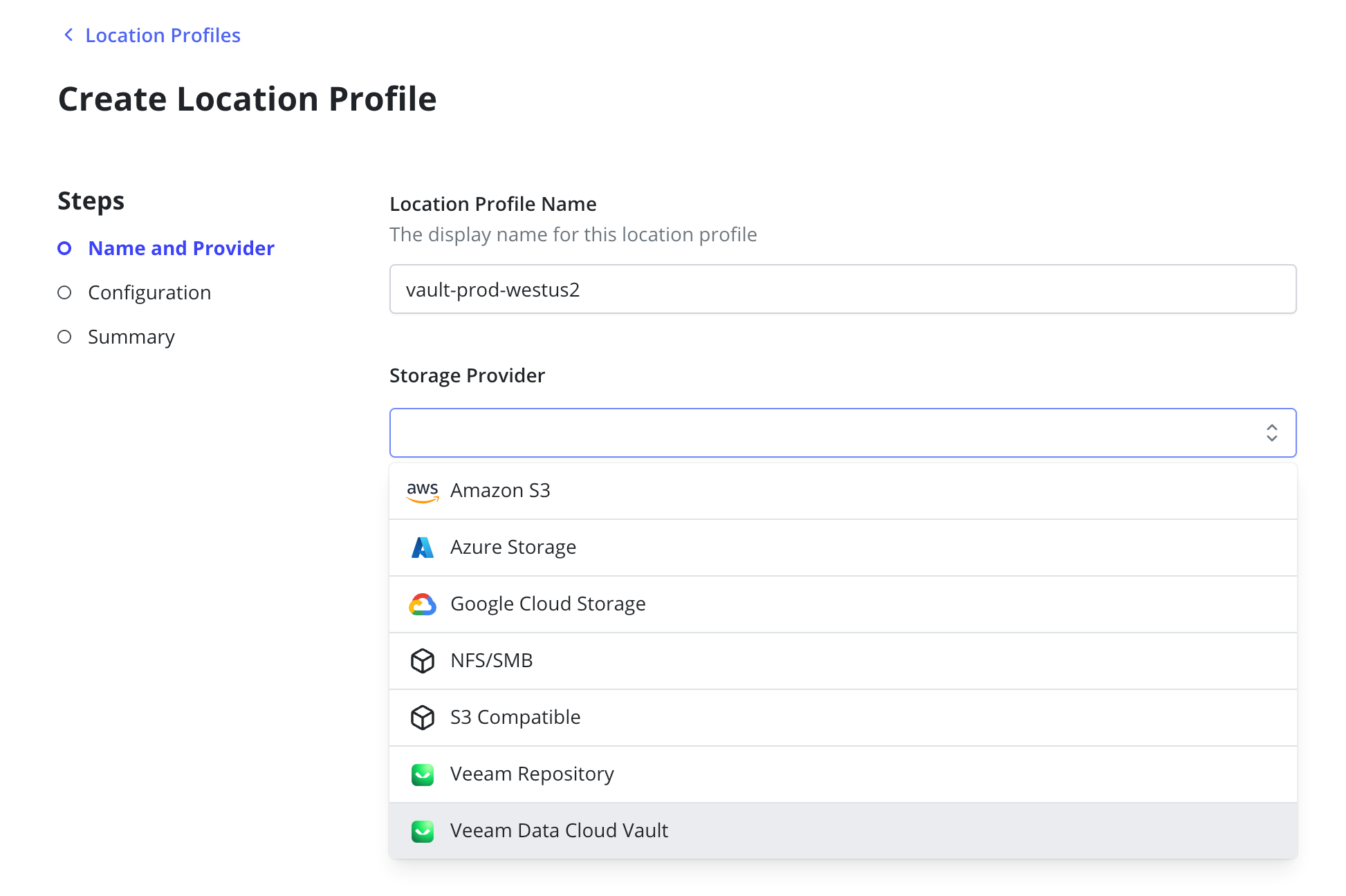Image resolution: width=1346 pixels, height=896 pixels.
Task: Click the Veeam Repository green icon
Action: (422, 774)
